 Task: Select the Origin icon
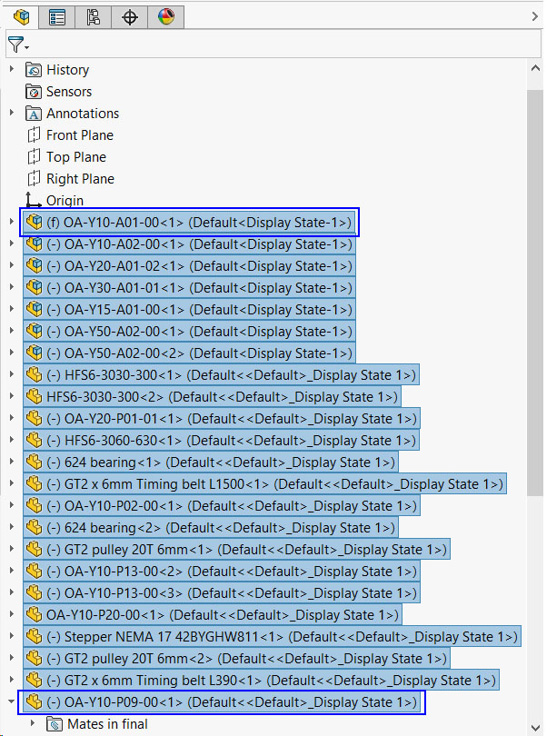[33, 200]
